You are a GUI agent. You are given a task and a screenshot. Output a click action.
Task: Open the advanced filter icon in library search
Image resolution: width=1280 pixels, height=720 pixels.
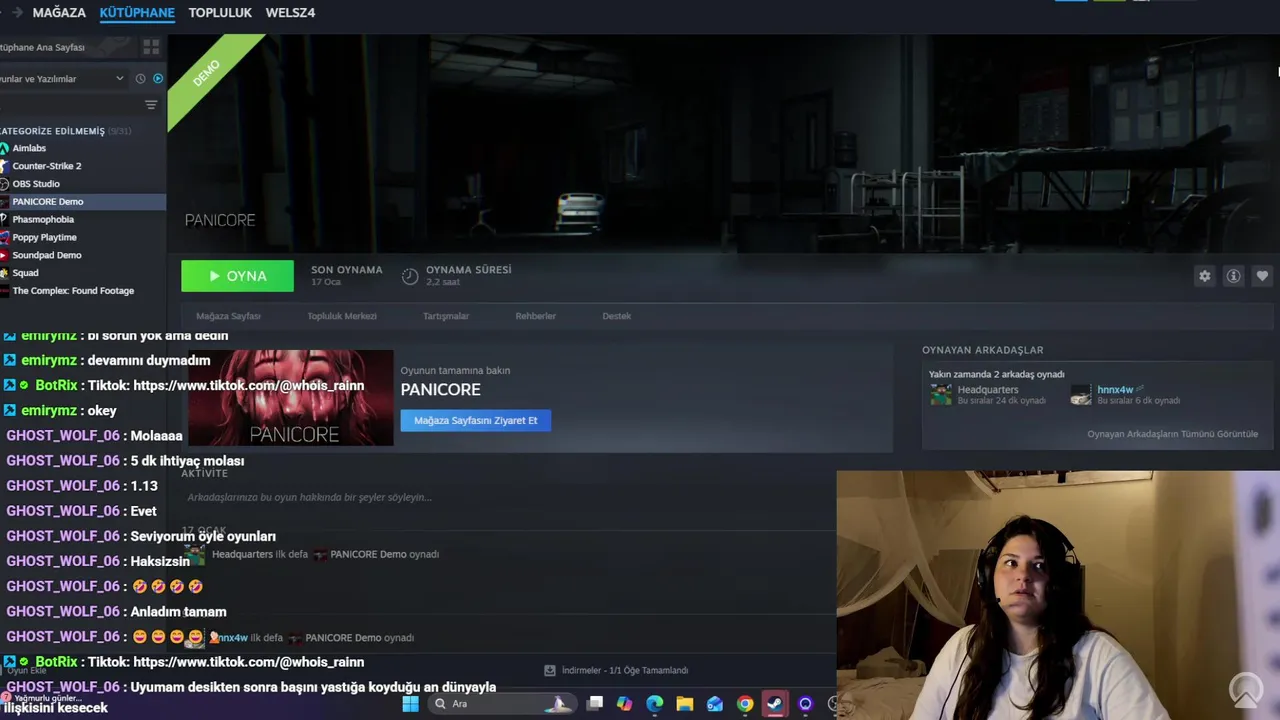click(151, 105)
